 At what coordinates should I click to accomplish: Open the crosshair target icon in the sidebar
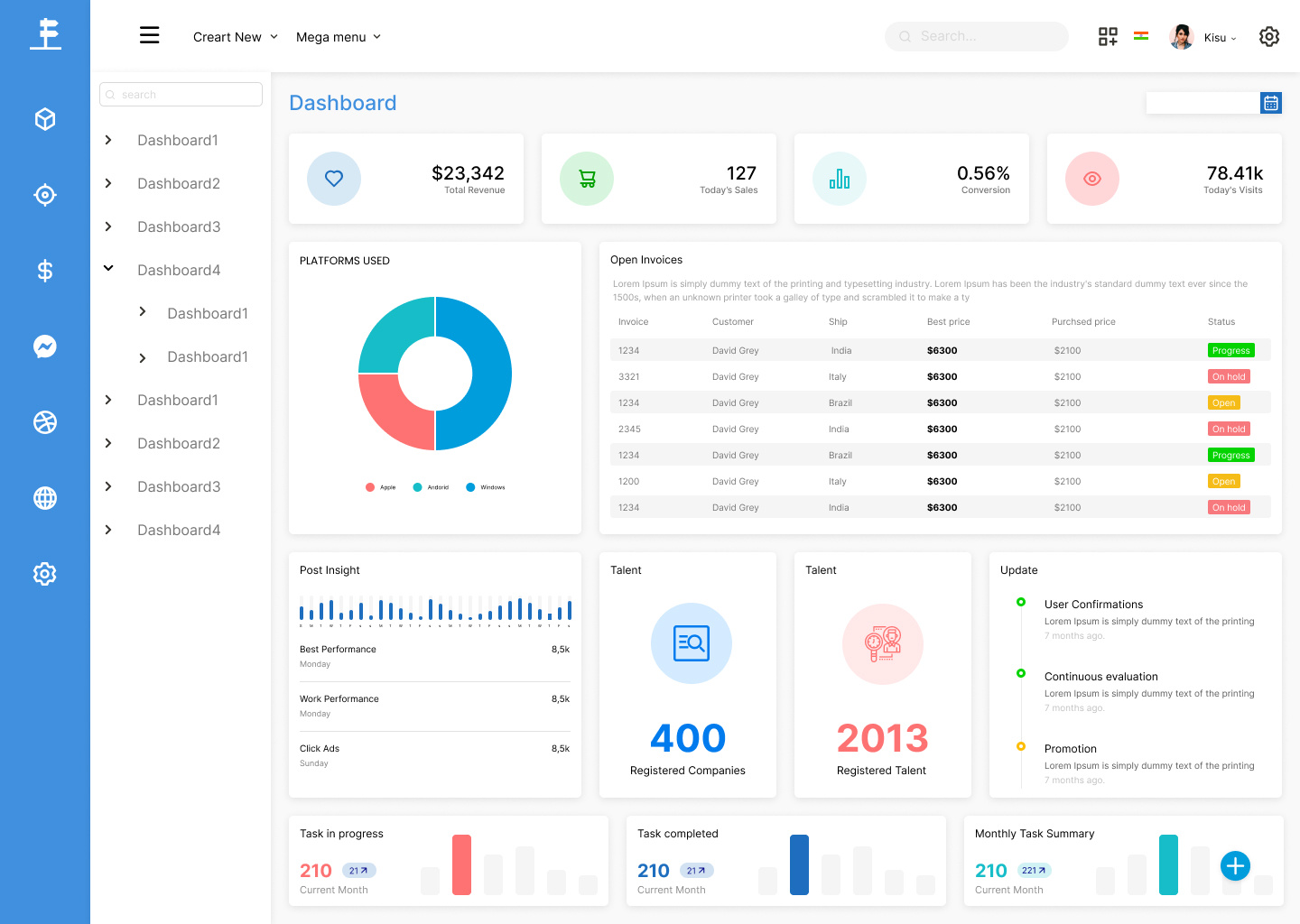[x=45, y=195]
